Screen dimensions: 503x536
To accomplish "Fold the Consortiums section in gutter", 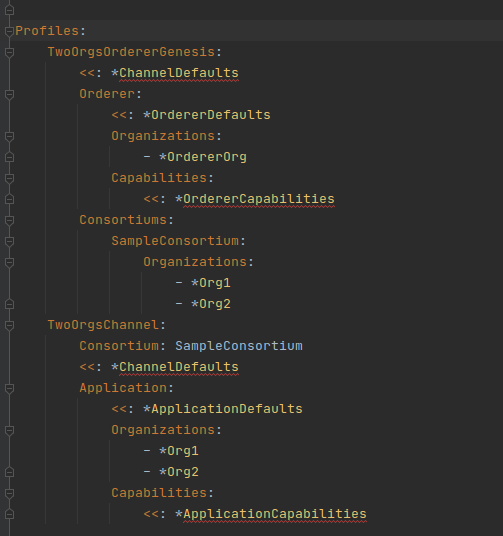I will point(10,220).
